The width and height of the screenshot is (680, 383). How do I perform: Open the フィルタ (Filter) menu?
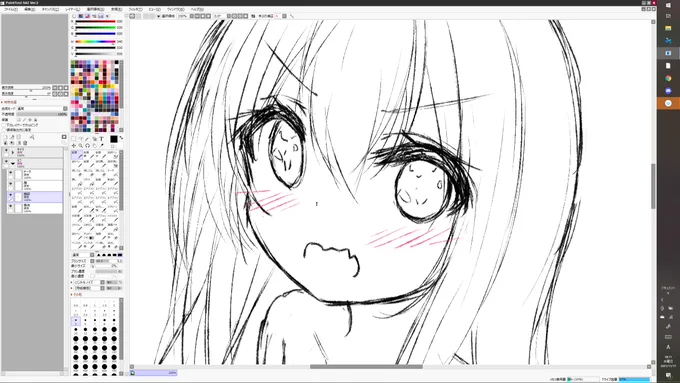click(135, 9)
